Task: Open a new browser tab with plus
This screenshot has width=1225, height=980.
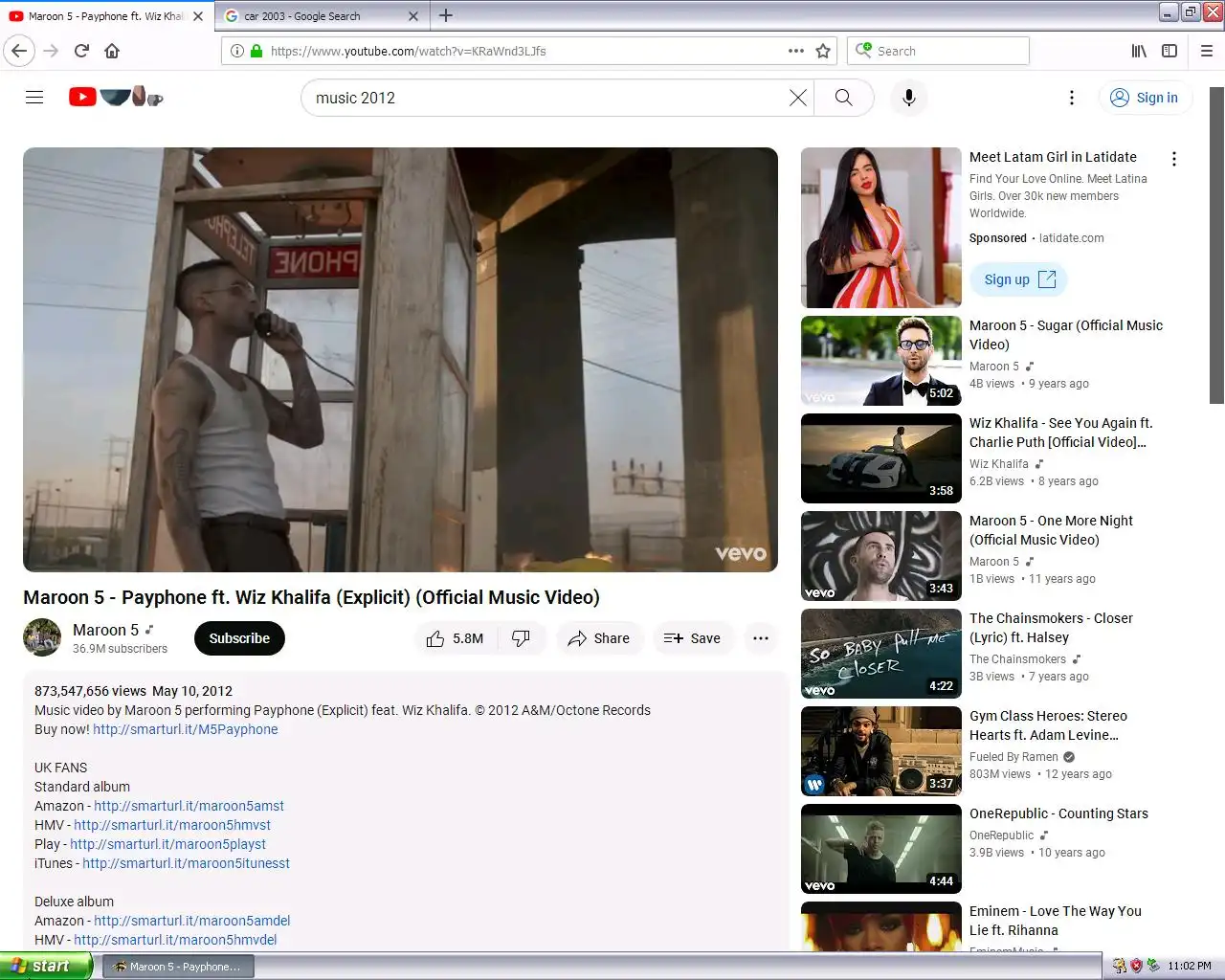Action: pos(446,15)
